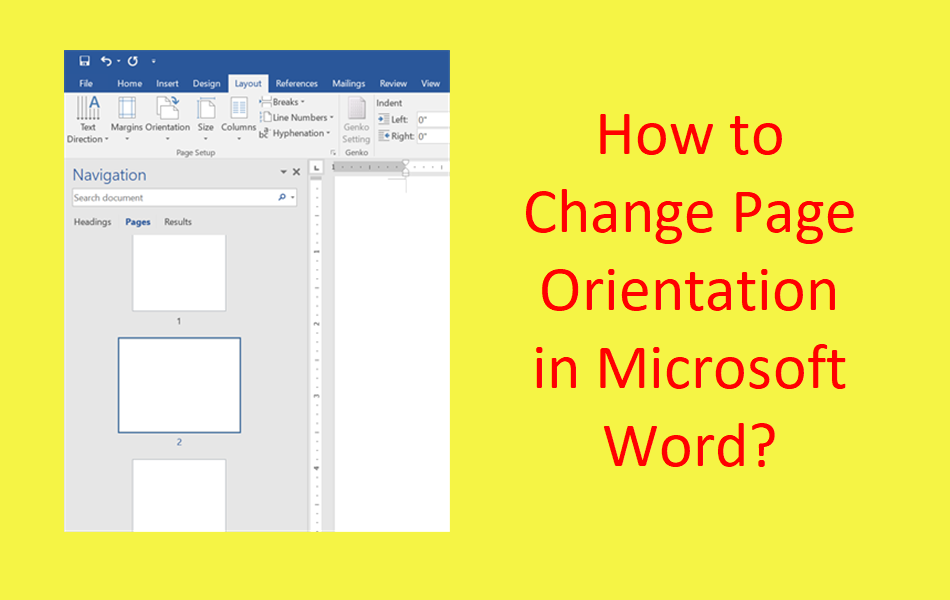This screenshot has height=600, width=950.
Task: Select the Results tab in Navigation pane
Action: pos(178,222)
